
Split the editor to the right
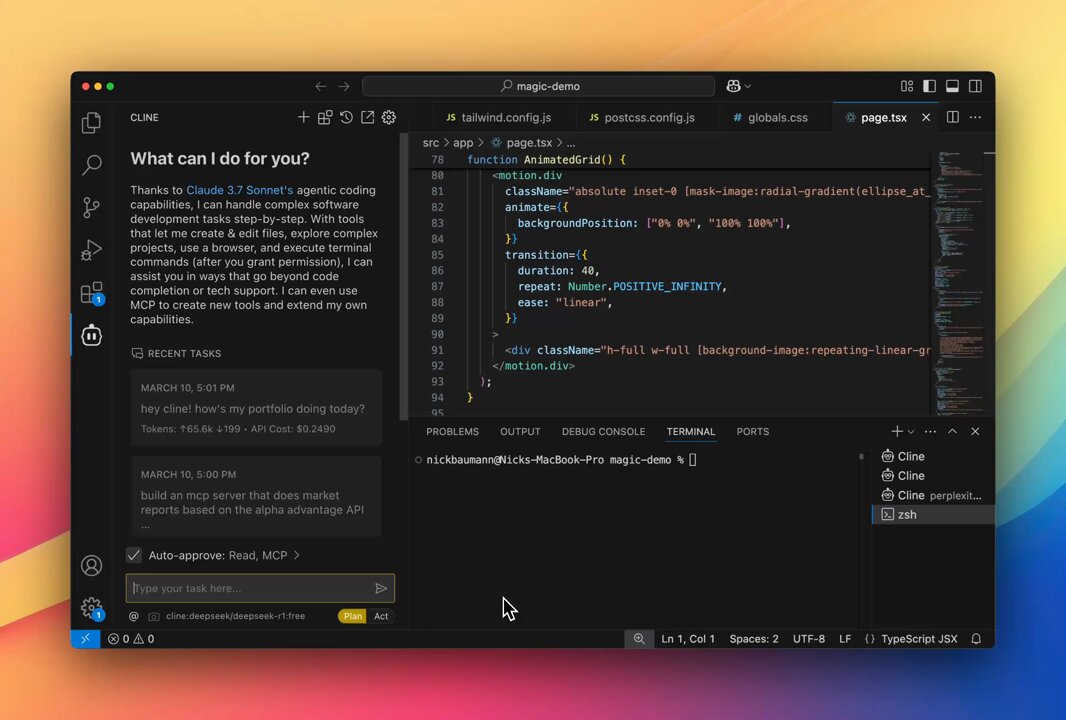tap(952, 118)
